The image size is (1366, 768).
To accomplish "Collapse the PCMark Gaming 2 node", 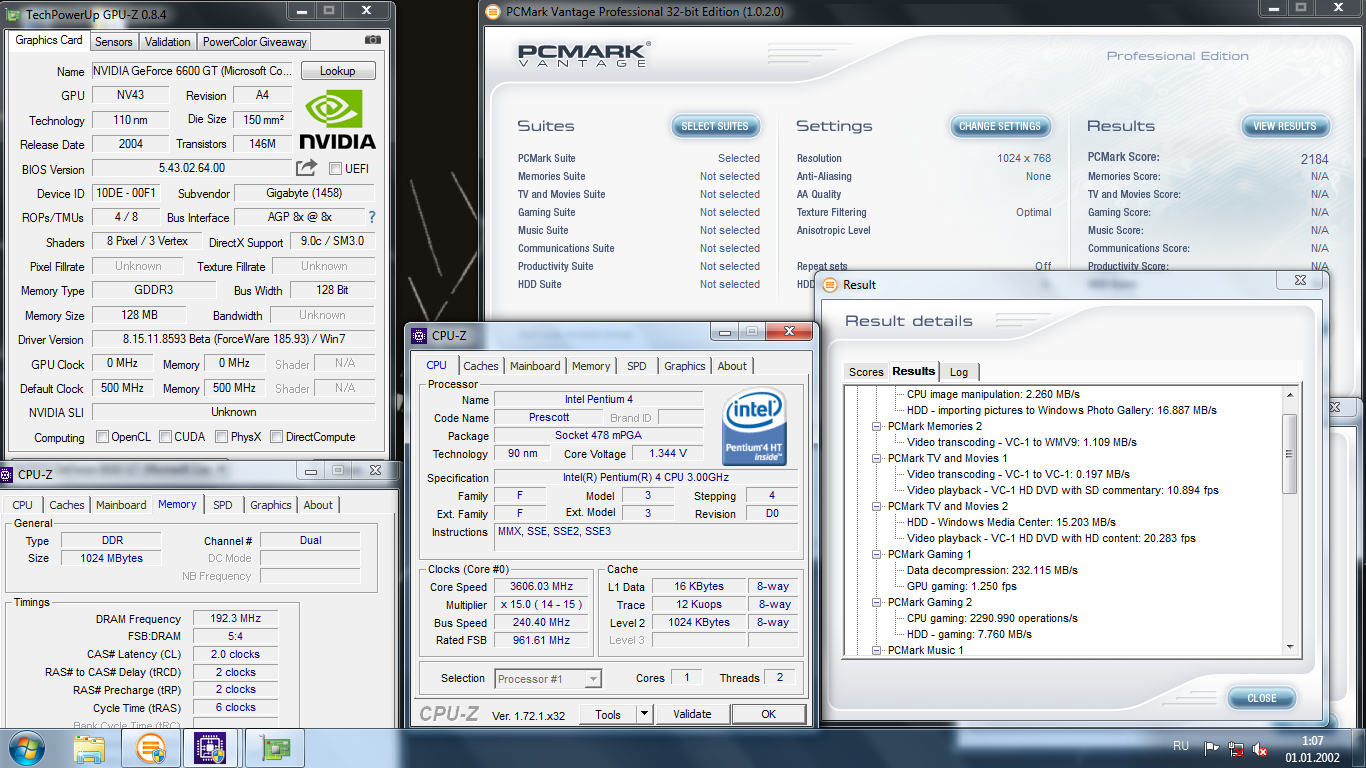I will [877, 602].
